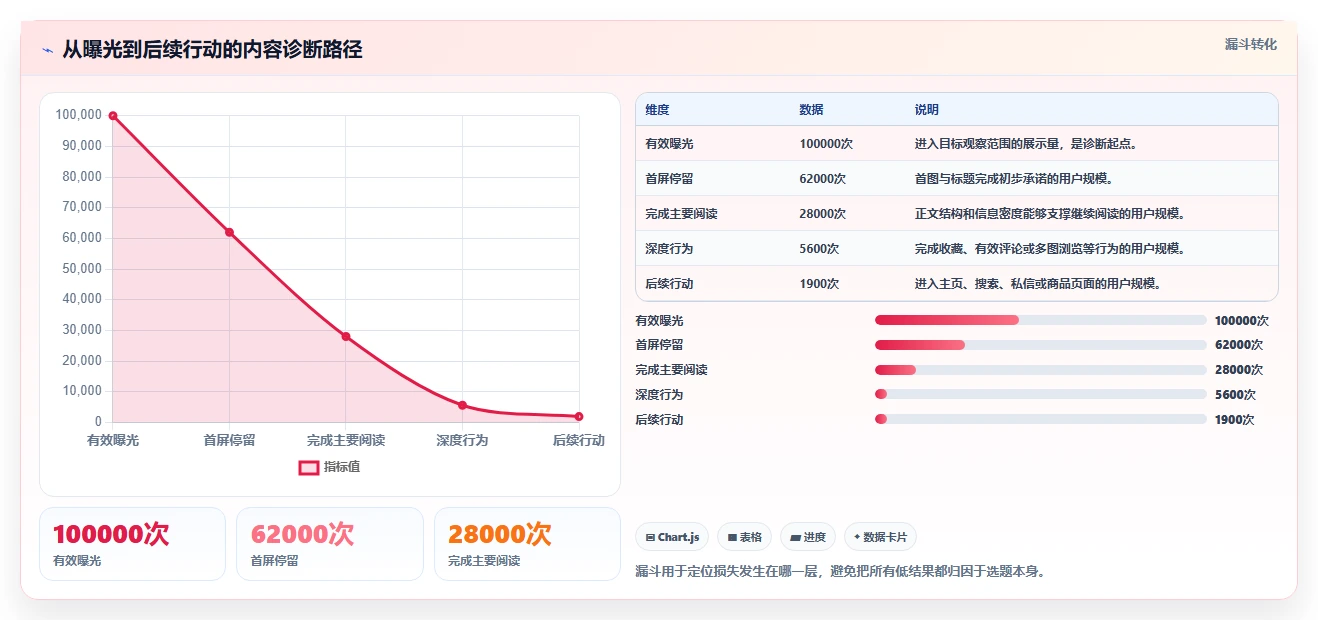This screenshot has height=620, width=1318.
Task: Toggle the 指标值 legend swatch
Action: tap(309, 467)
